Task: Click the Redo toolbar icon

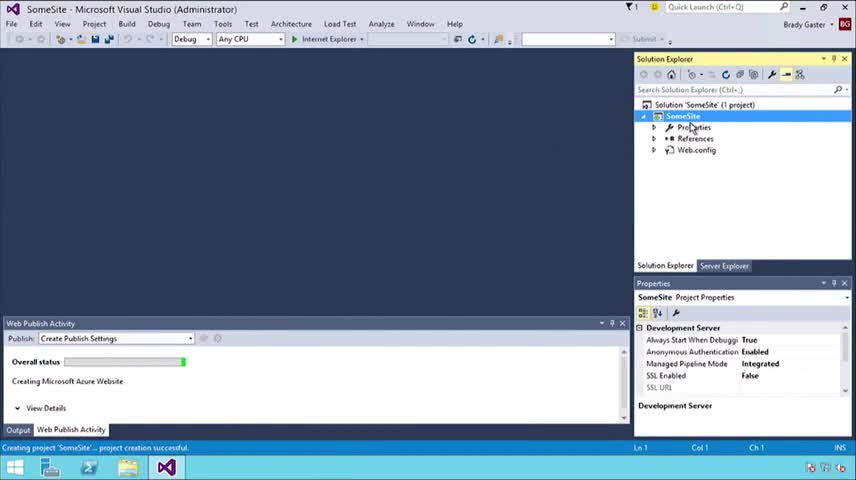Action: (150, 39)
